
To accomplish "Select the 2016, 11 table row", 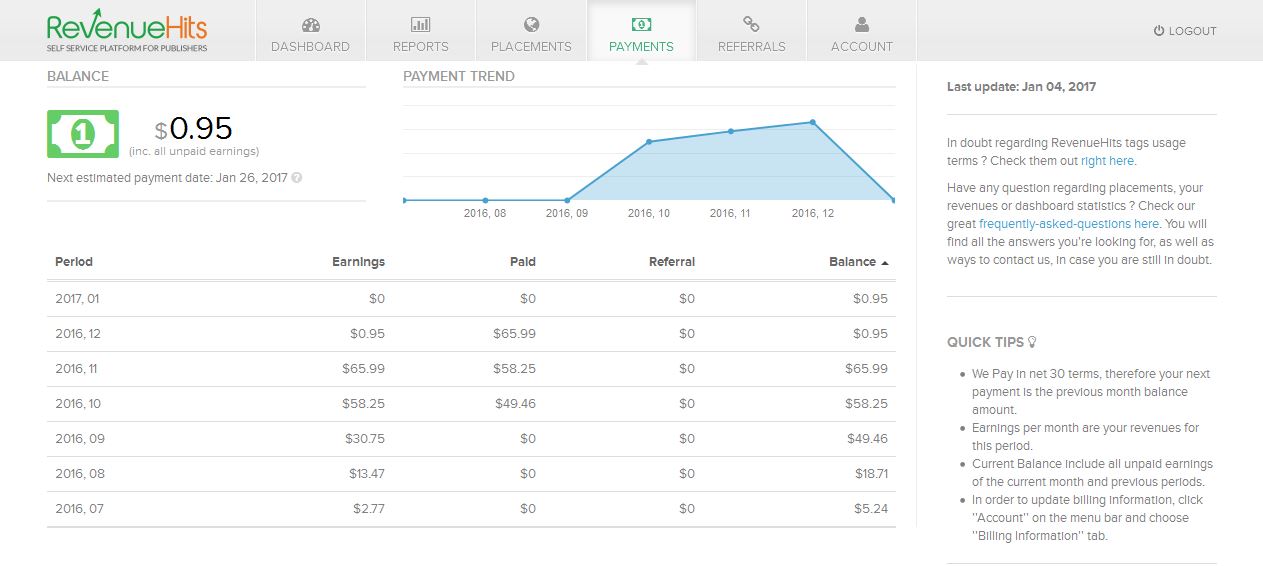I will (x=471, y=369).
